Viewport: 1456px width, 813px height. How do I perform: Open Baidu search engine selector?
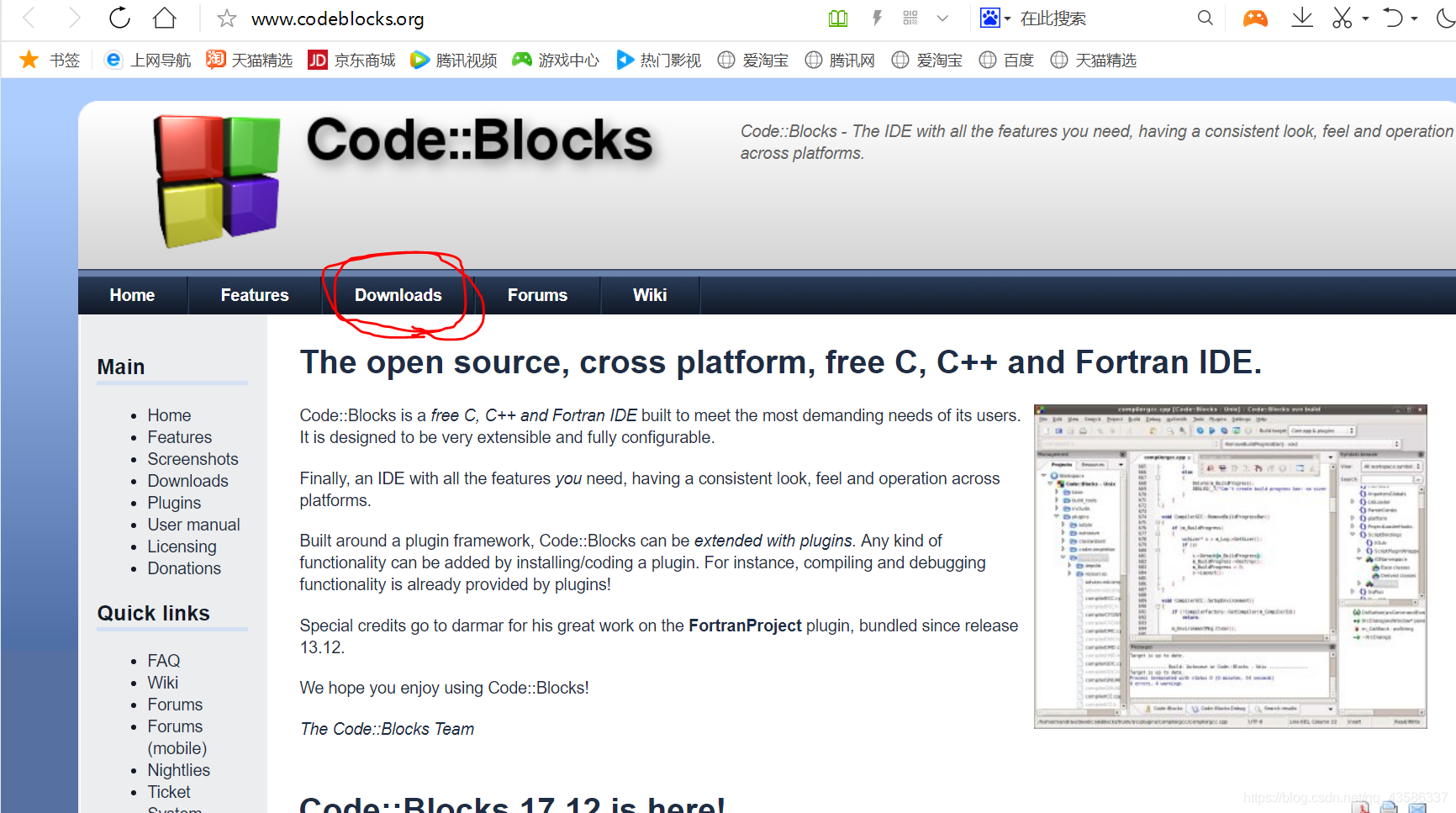click(994, 18)
